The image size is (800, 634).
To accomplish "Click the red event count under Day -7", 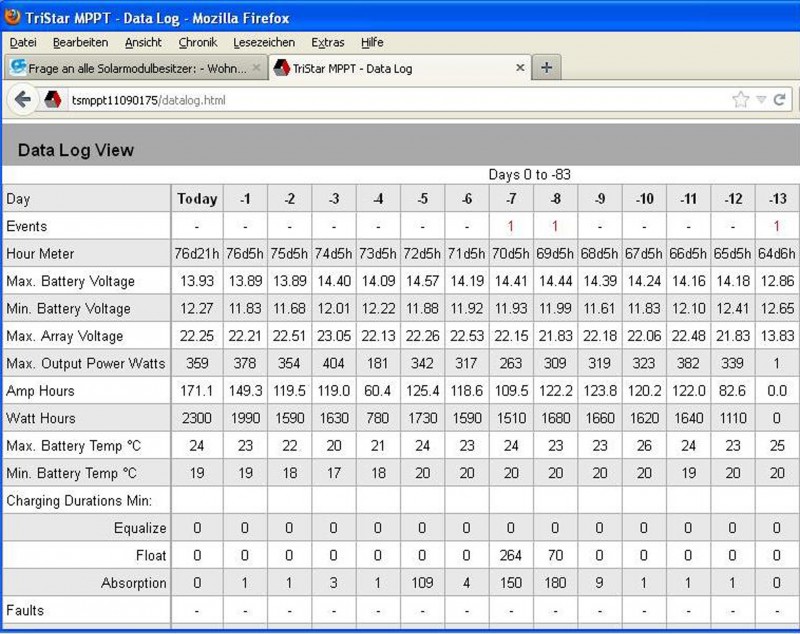I will (x=511, y=226).
